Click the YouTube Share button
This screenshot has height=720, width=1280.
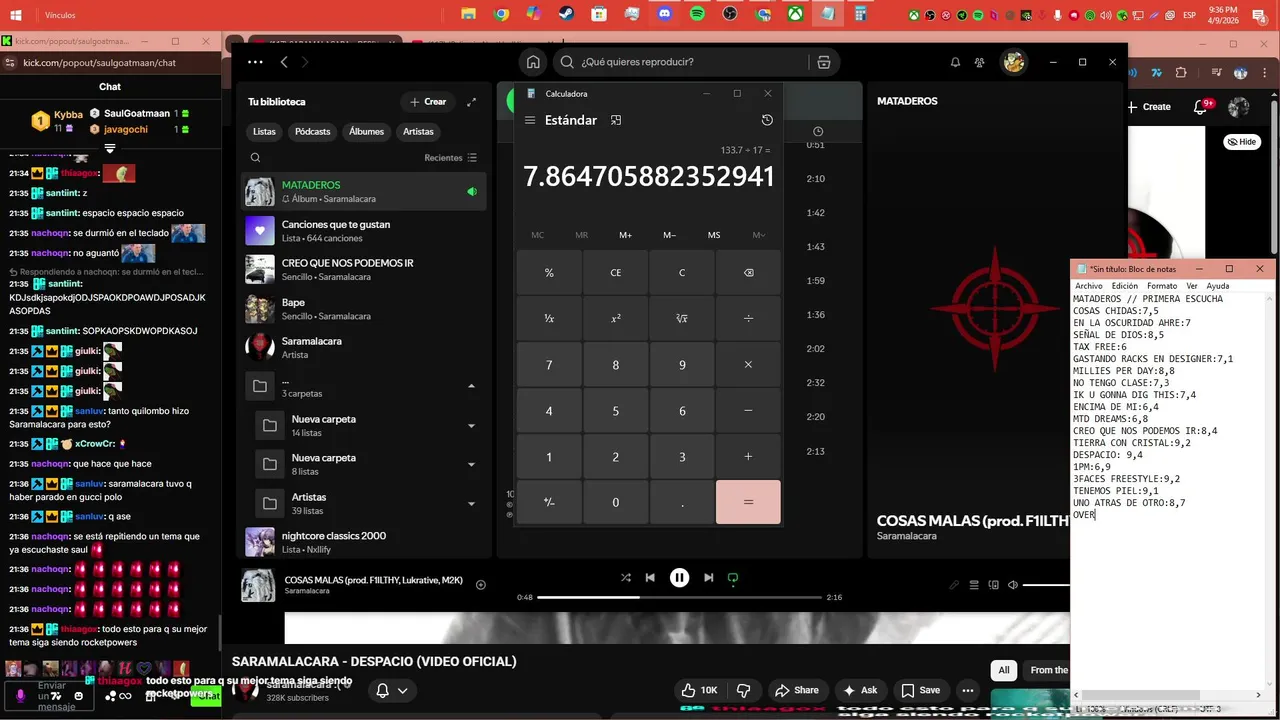pos(796,690)
